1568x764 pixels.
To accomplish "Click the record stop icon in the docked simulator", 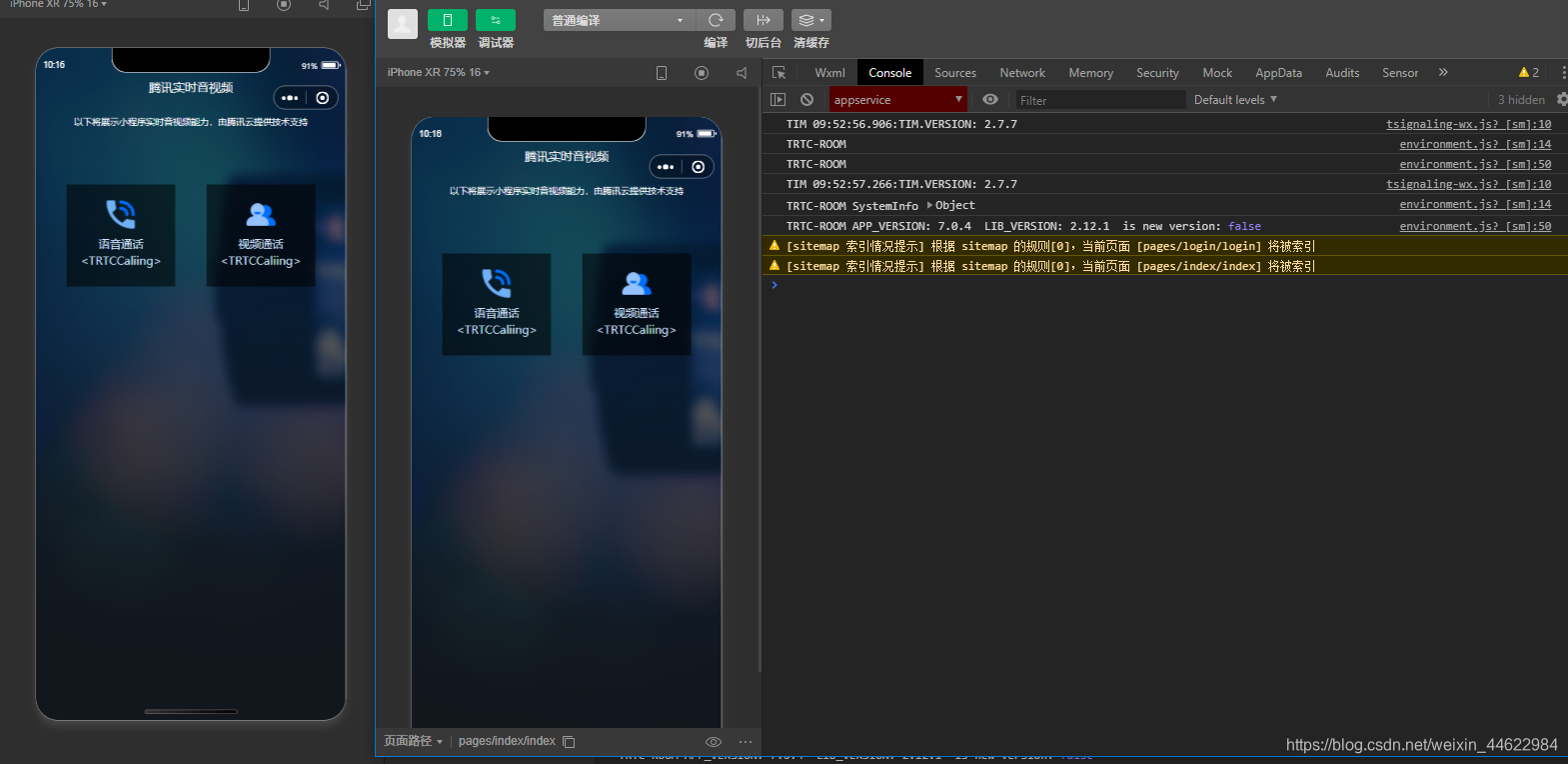I will (x=702, y=73).
